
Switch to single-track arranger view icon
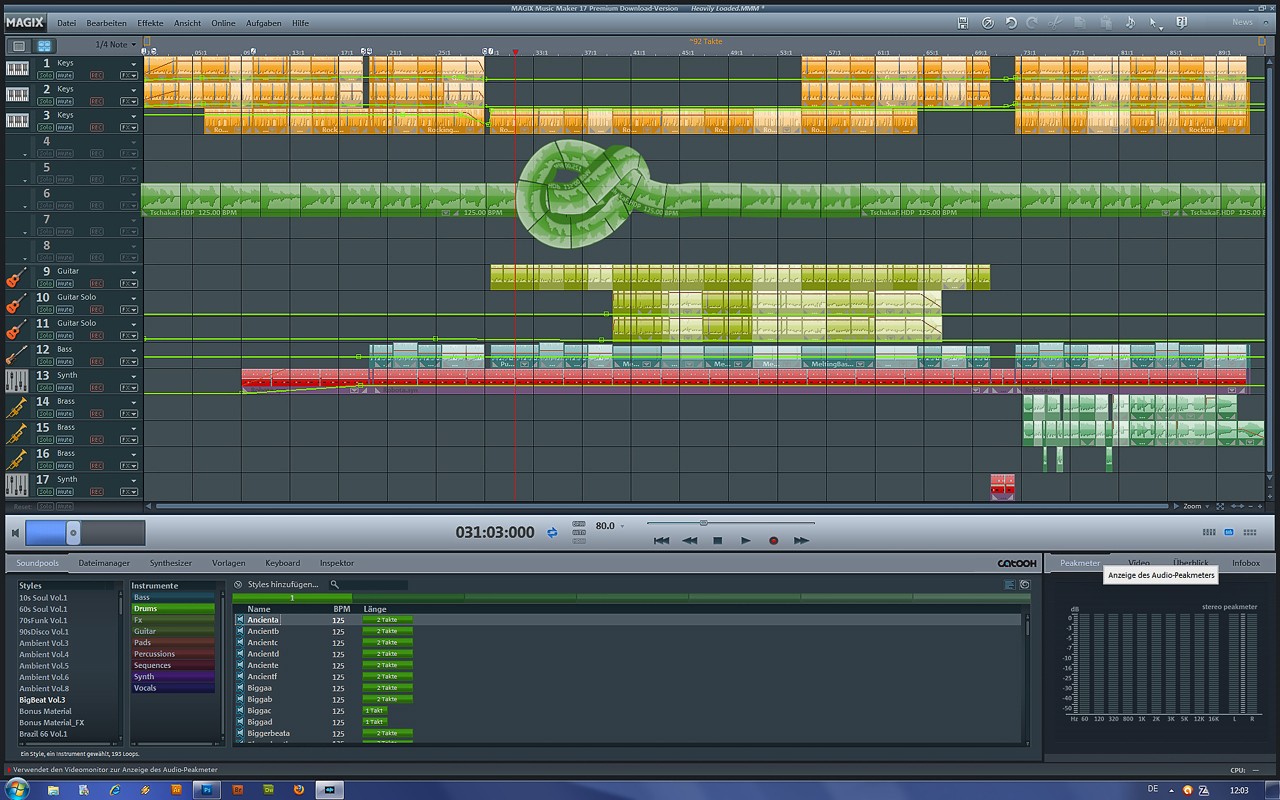coord(19,45)
